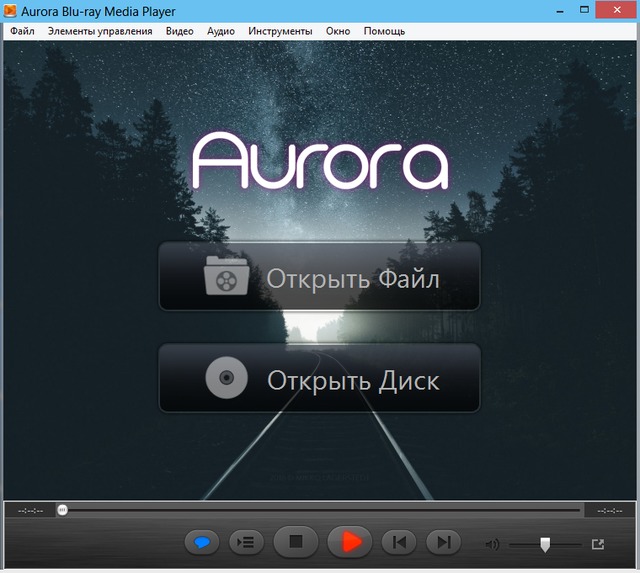Open the Файл menu

[x=22, y=31]
